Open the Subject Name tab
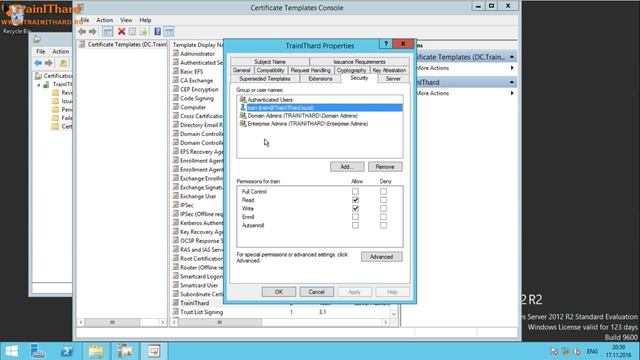Viewport: 640px width, 360px height. (x=270, y=62)
